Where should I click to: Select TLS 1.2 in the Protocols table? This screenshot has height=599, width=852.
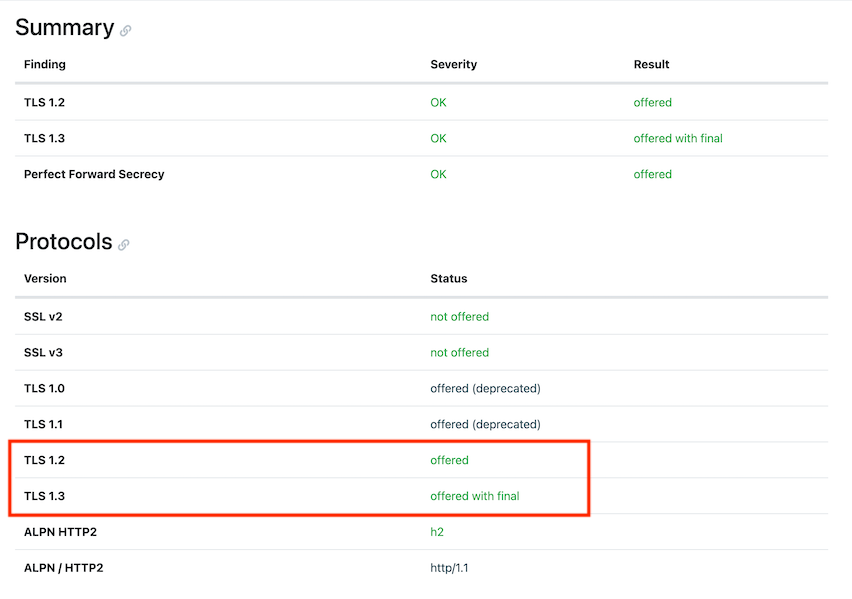coord(45,460)
